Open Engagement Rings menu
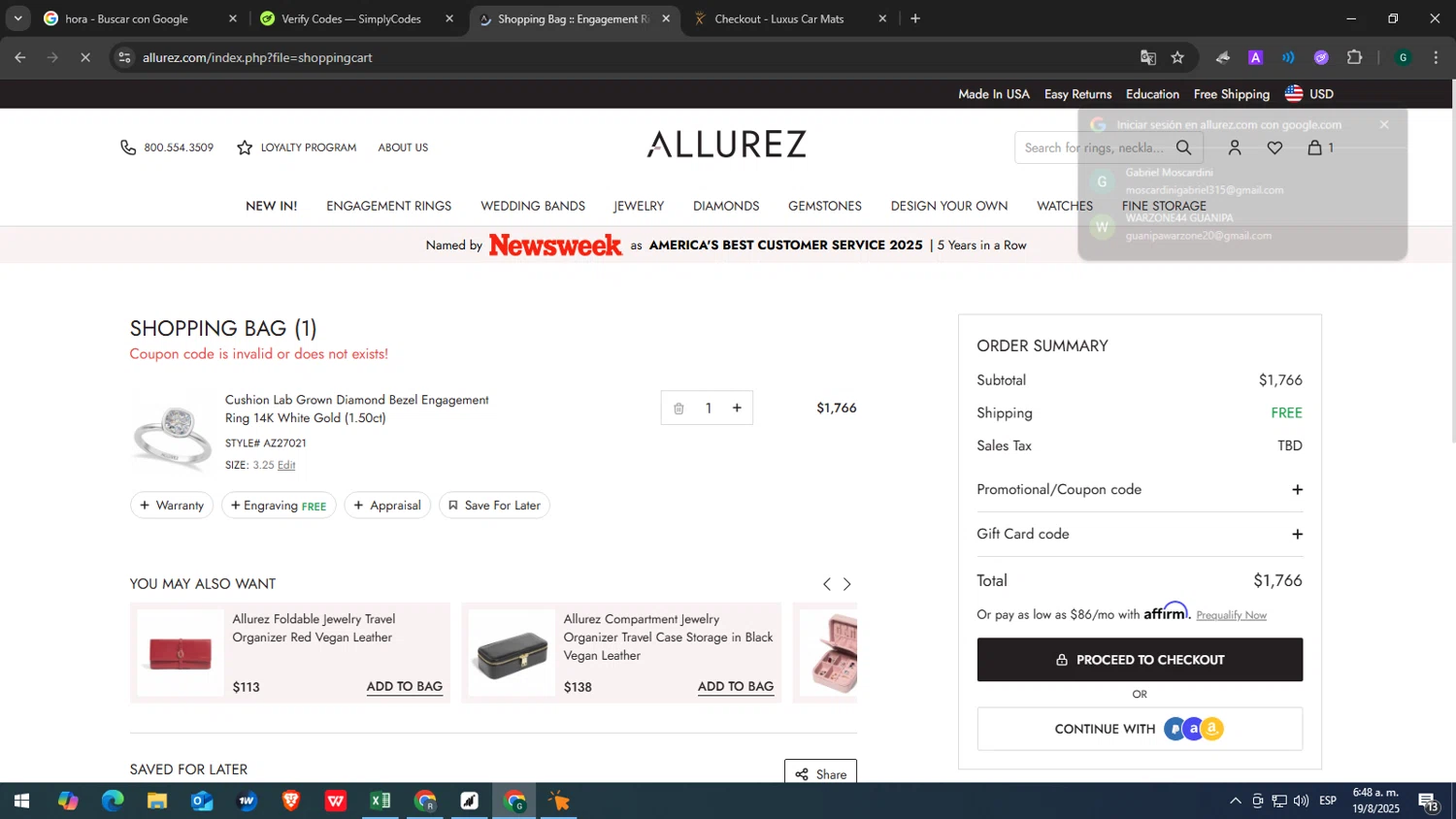 pos(388,206)
